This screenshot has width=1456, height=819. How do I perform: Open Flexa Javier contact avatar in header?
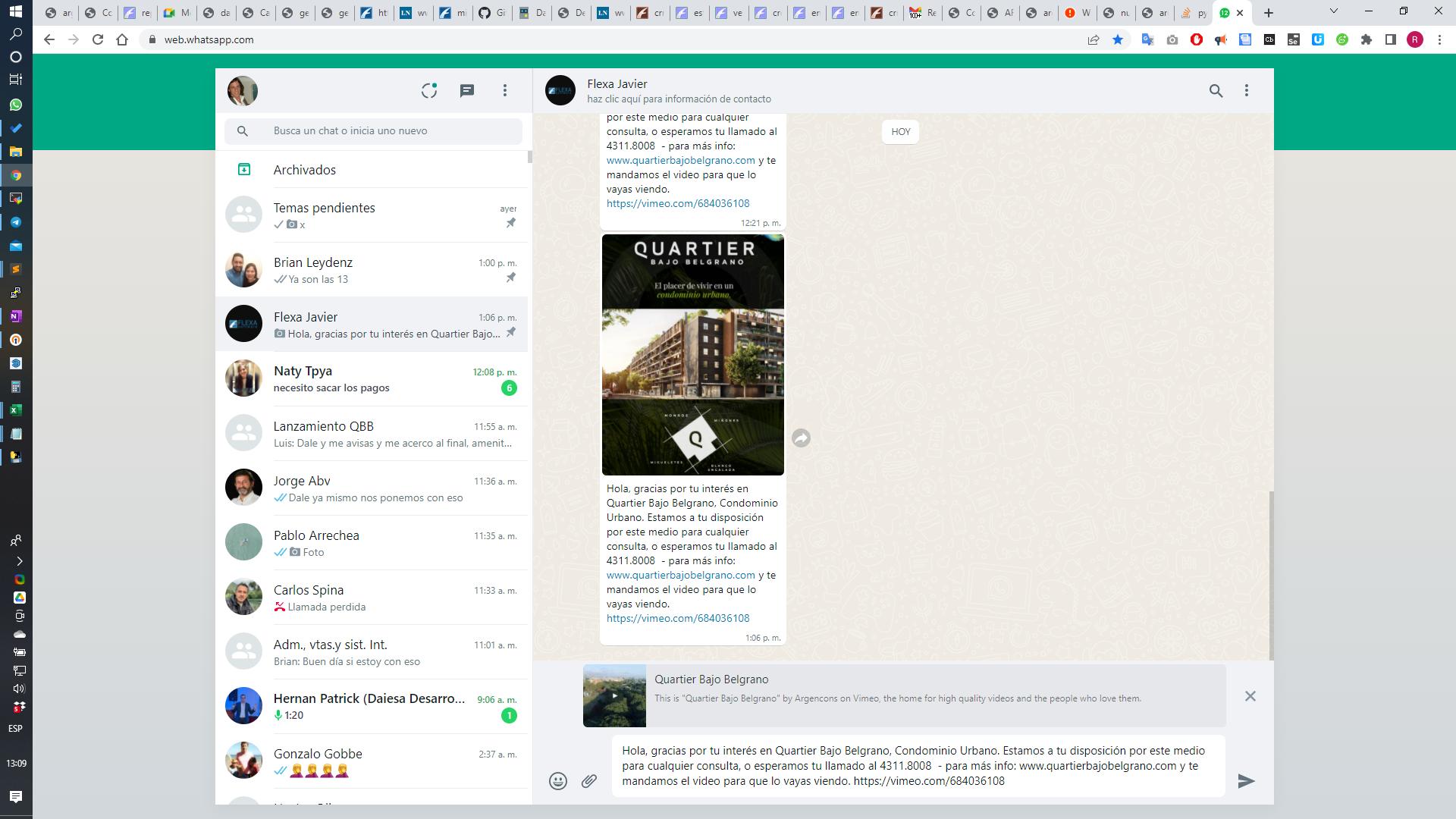coord(560,91)
